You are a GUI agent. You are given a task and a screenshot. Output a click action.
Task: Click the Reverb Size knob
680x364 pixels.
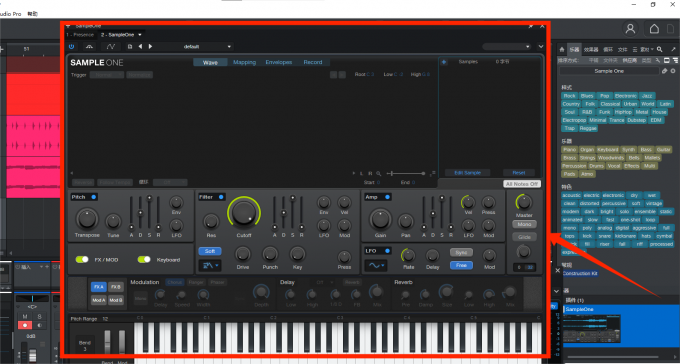(446, 292)
